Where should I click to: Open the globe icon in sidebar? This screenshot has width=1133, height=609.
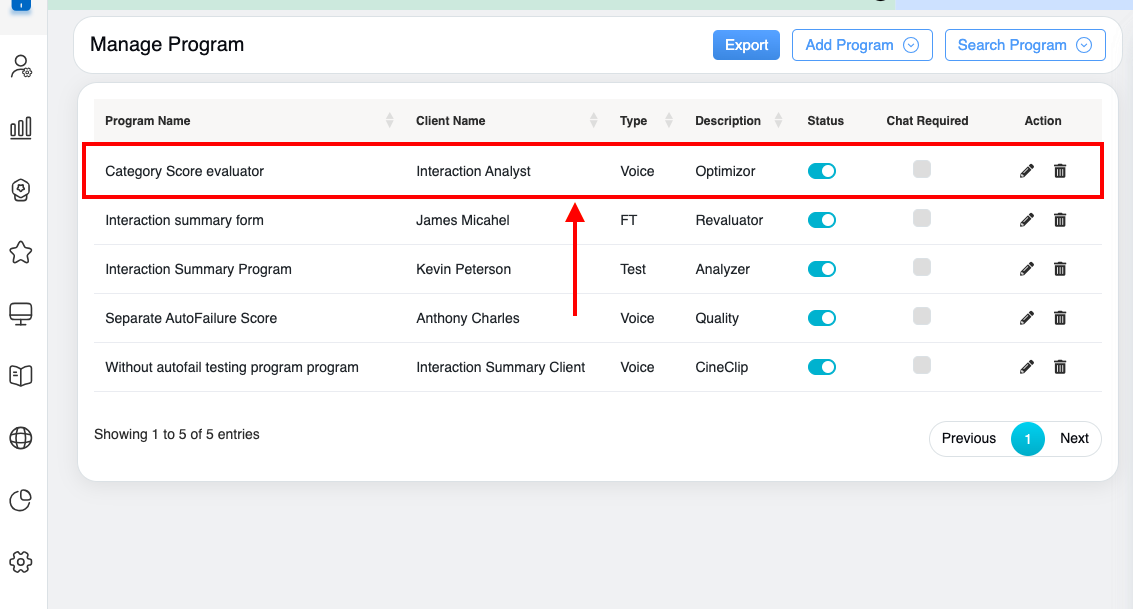[20, 438]
